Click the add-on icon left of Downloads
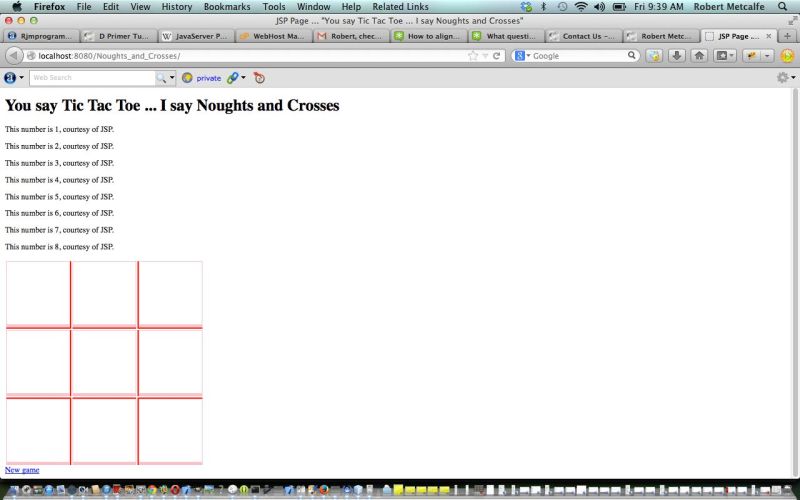The height and width of the screenshot is (500, 800). coord(654,56)
